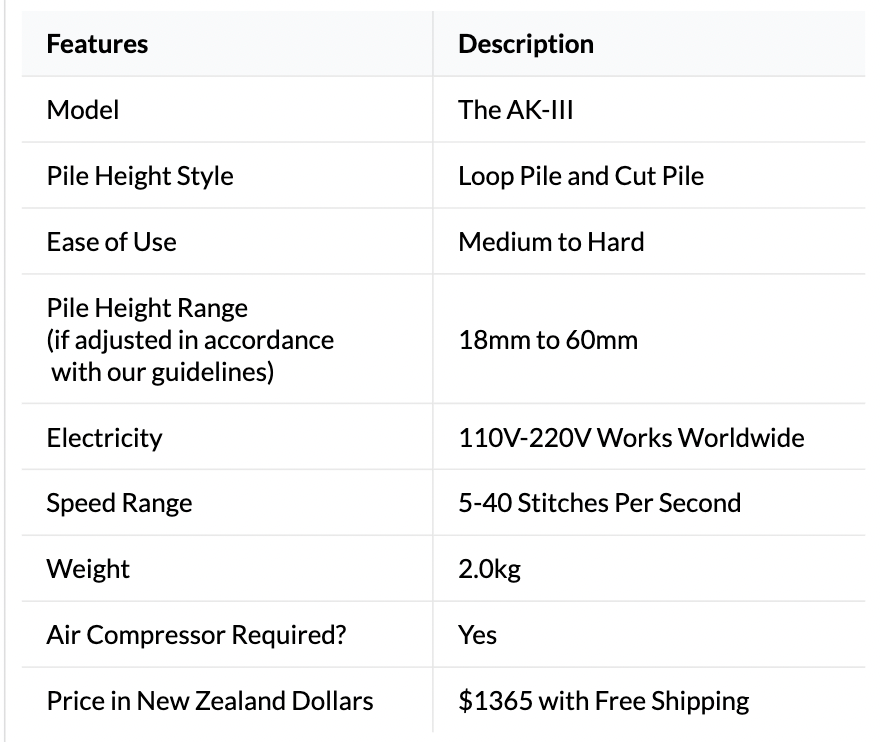The image size is (880, 742).
Task: Select the Electricity row label
Action: pyautogui.click(x=104, y=438)
